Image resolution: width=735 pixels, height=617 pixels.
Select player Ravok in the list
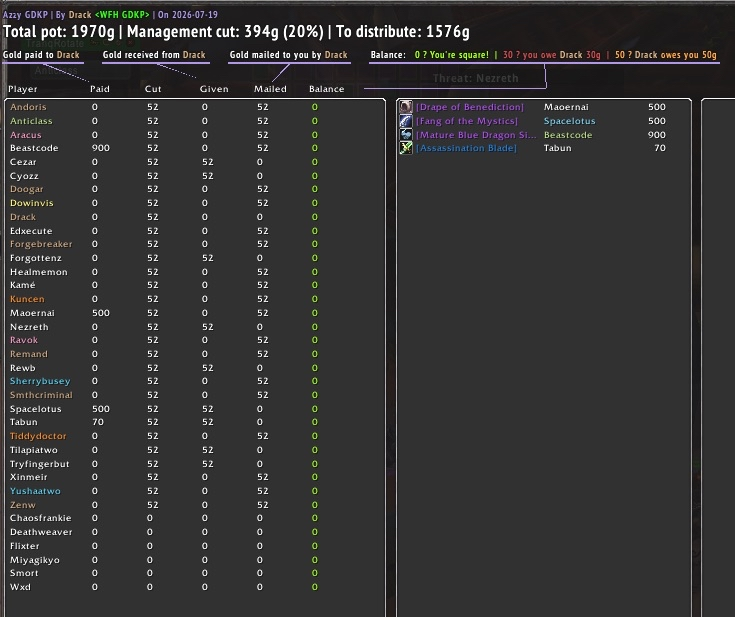coord(24,340)
